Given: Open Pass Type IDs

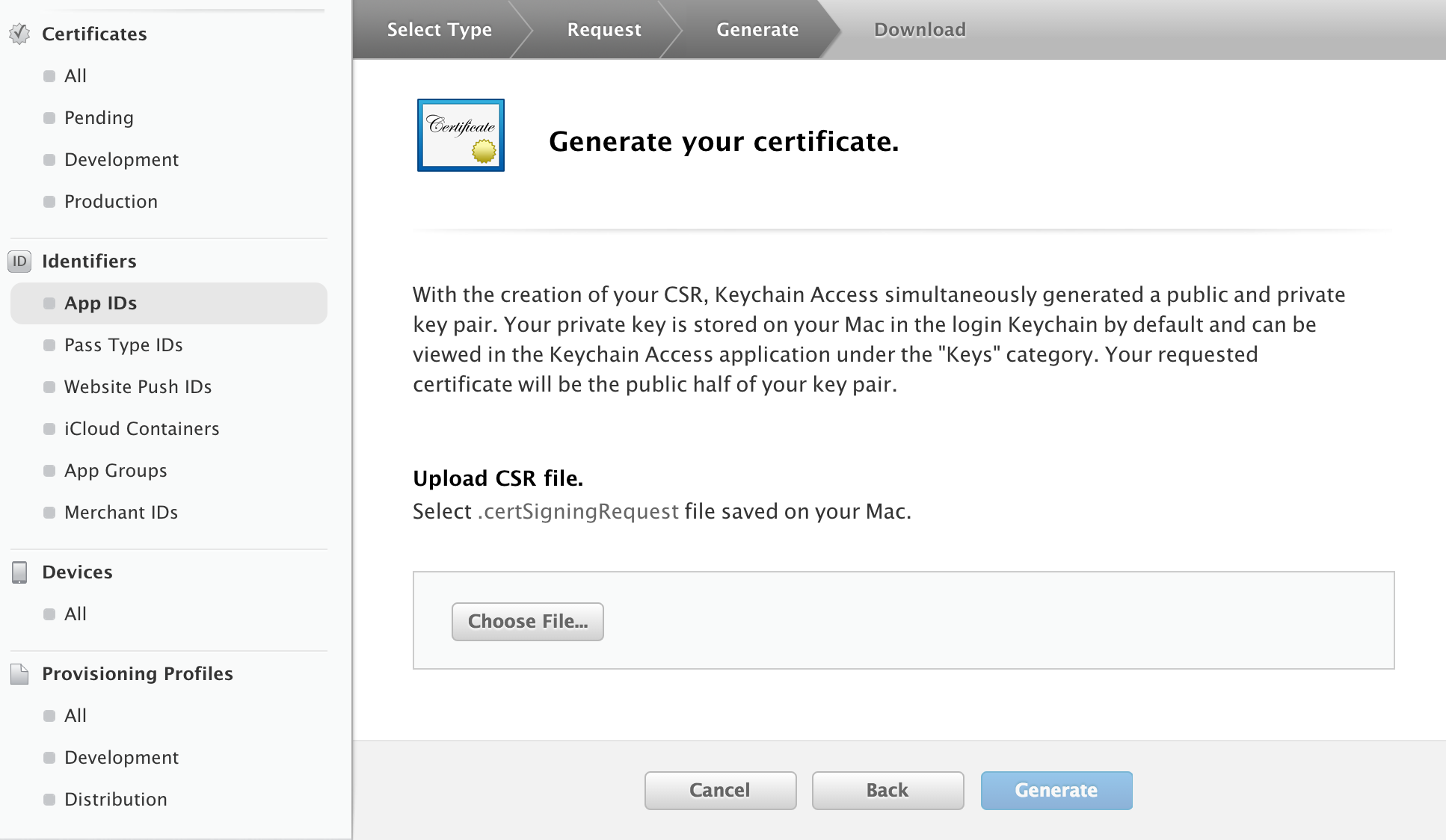Looking at the screenshot, I should (123, 345).
